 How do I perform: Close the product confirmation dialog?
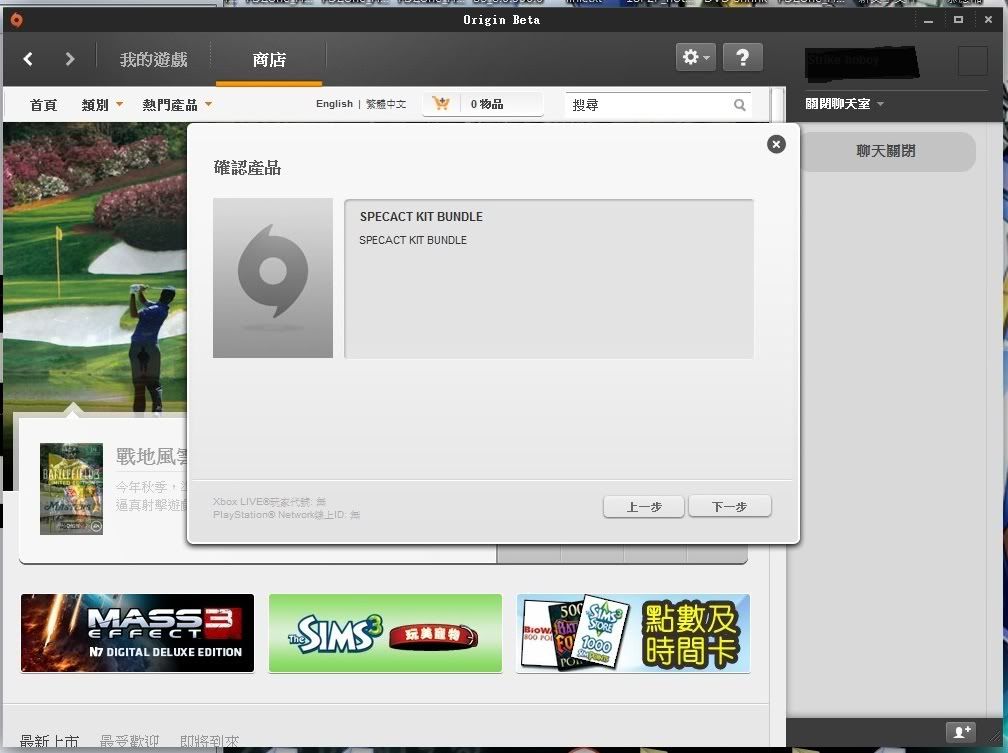[x=776, y=144]
